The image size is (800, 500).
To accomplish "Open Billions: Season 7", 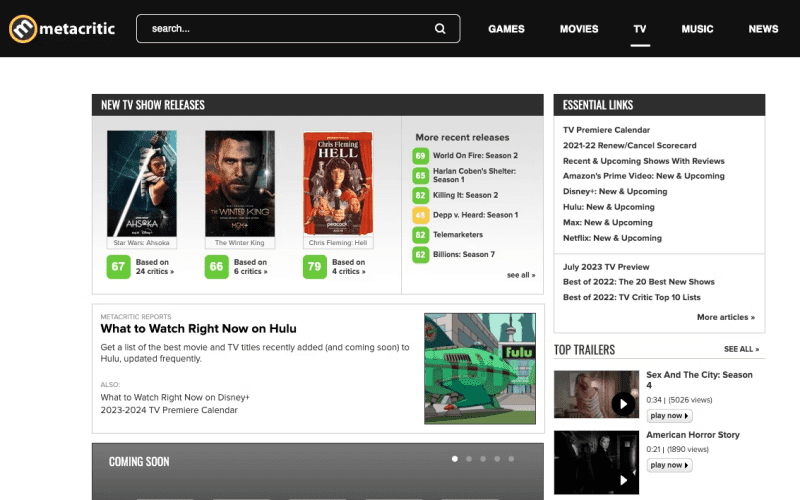I will tap(464, 254).
